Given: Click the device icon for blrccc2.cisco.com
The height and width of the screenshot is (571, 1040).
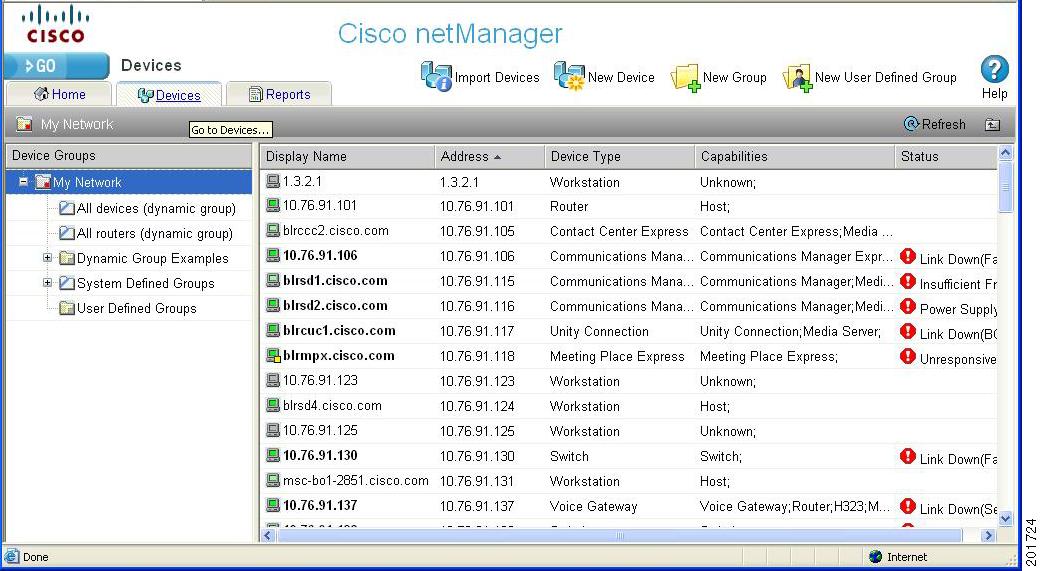Looking at the screenshot, I should (273, 231).
